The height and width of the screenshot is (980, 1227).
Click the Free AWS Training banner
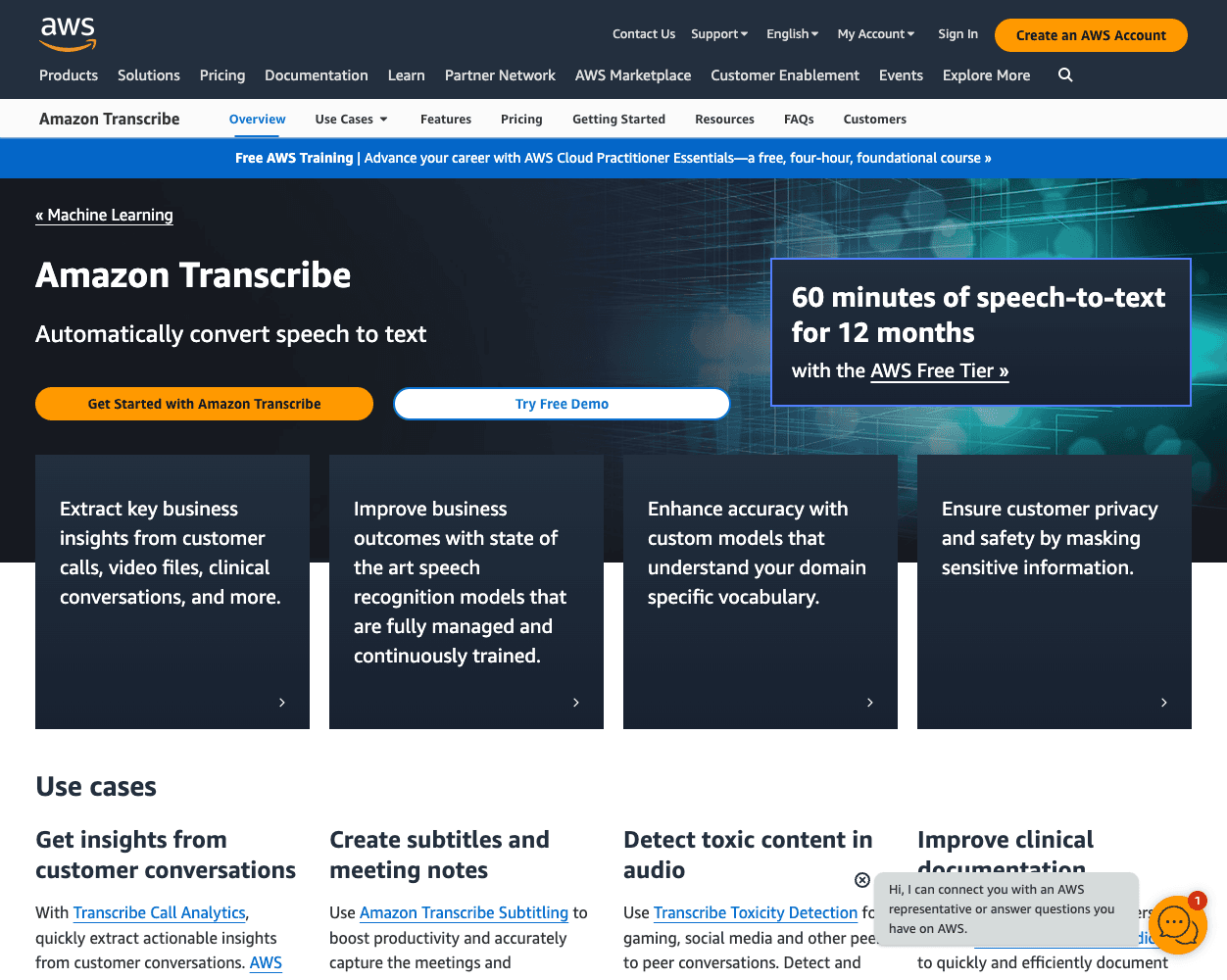[x=613, y=158]
